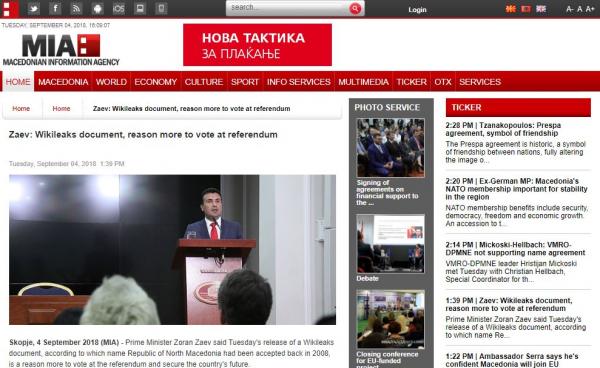Open the MACEDONIA menu section
This screenshot has height=368, width=600.
[x=63, y=82]
